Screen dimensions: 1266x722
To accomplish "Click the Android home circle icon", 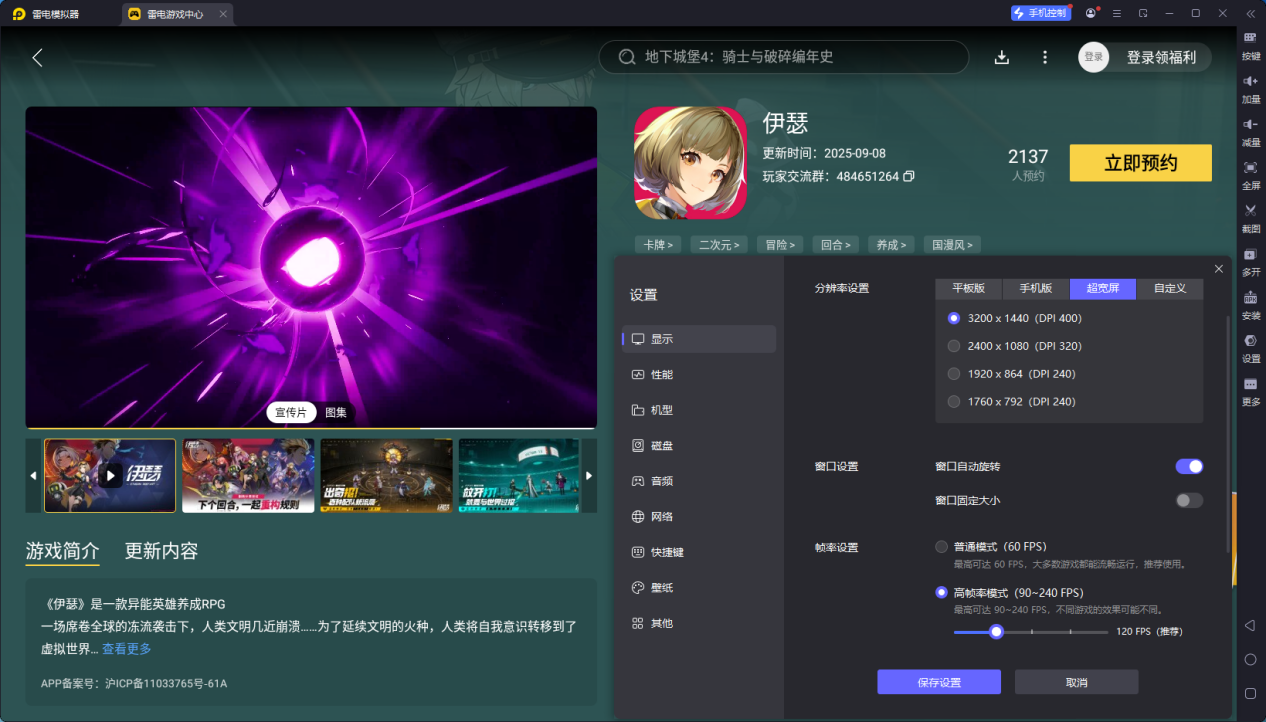I will coord(1250,659).
